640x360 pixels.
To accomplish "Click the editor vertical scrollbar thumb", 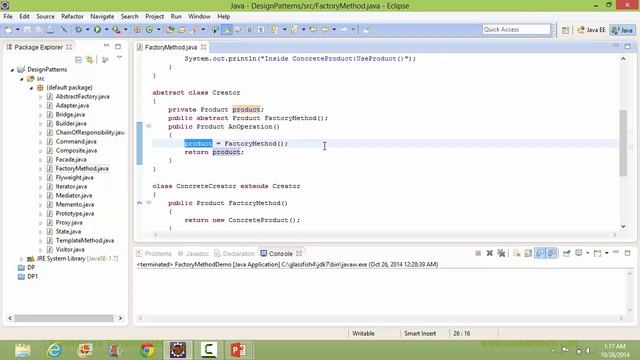I will click(623, 143).
